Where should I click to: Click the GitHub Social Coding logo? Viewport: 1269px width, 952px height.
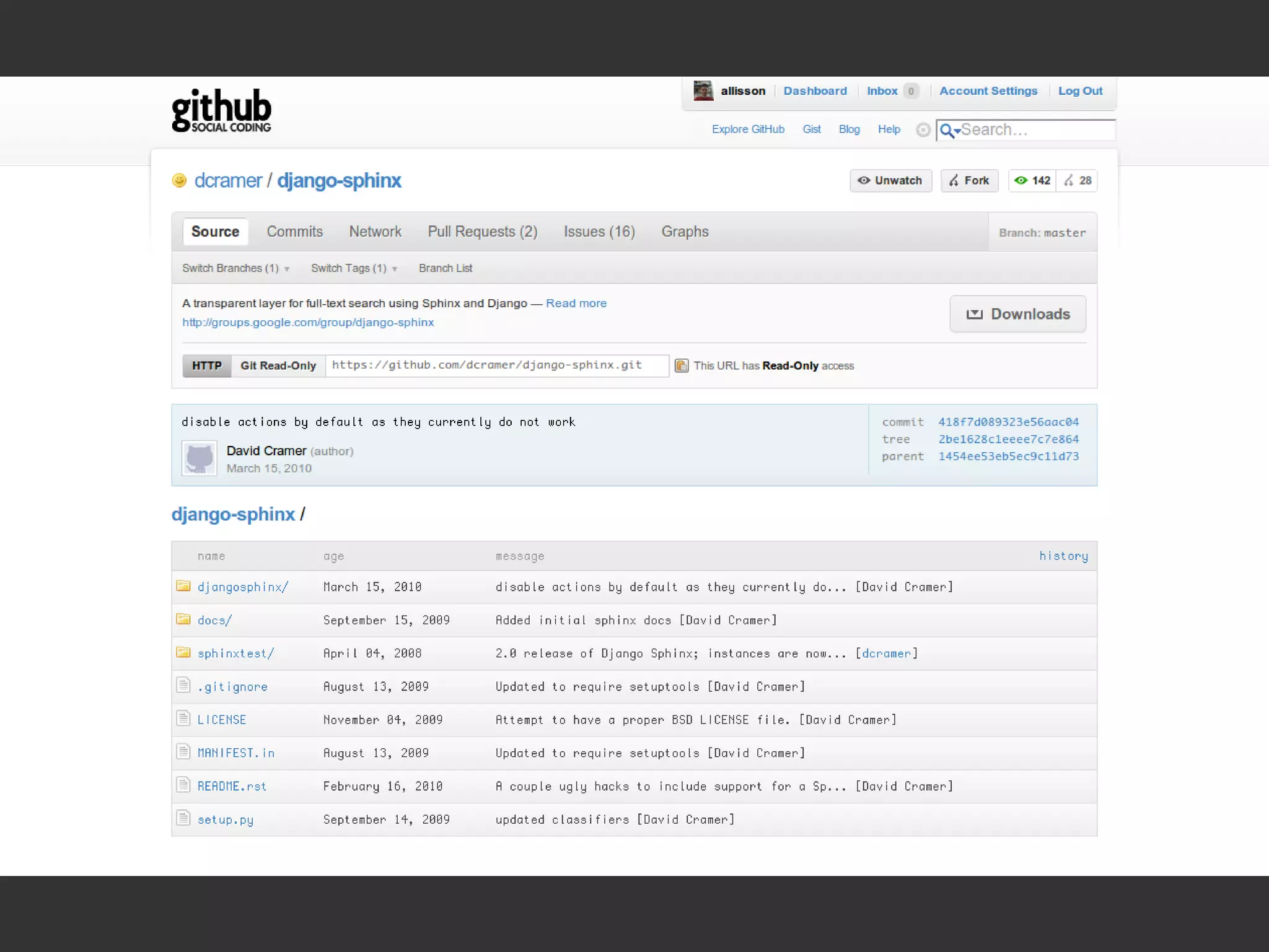point(221,111)
